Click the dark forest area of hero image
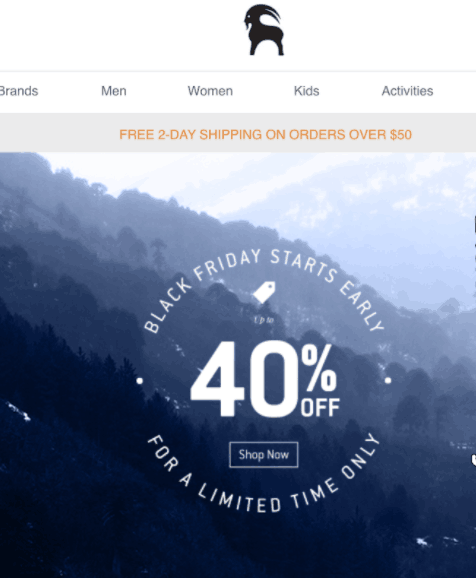This screenshot has height=578, width=476. point(74,498)
